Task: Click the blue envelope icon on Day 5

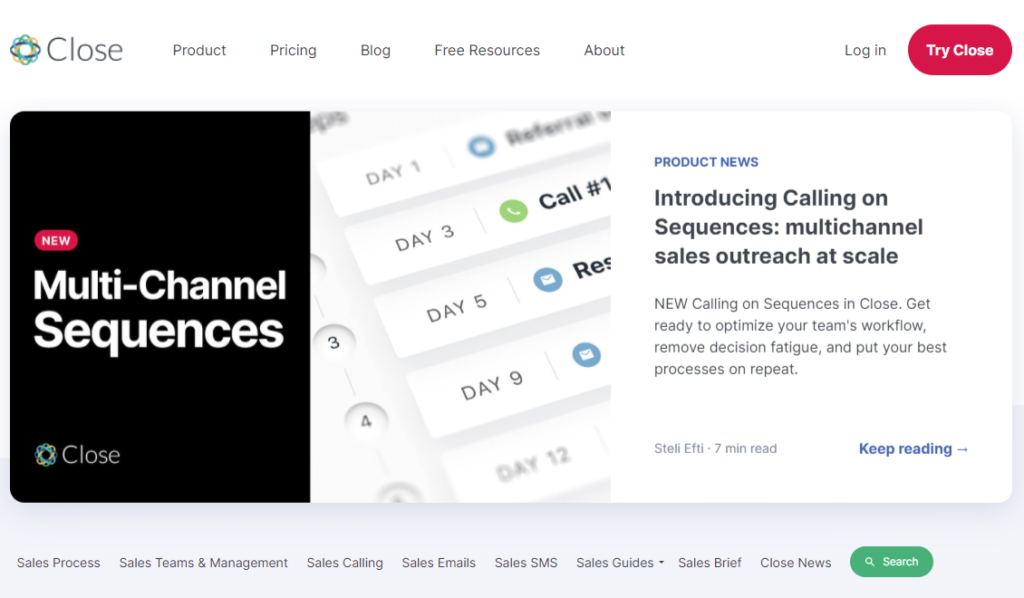Action: click(547, 280)
